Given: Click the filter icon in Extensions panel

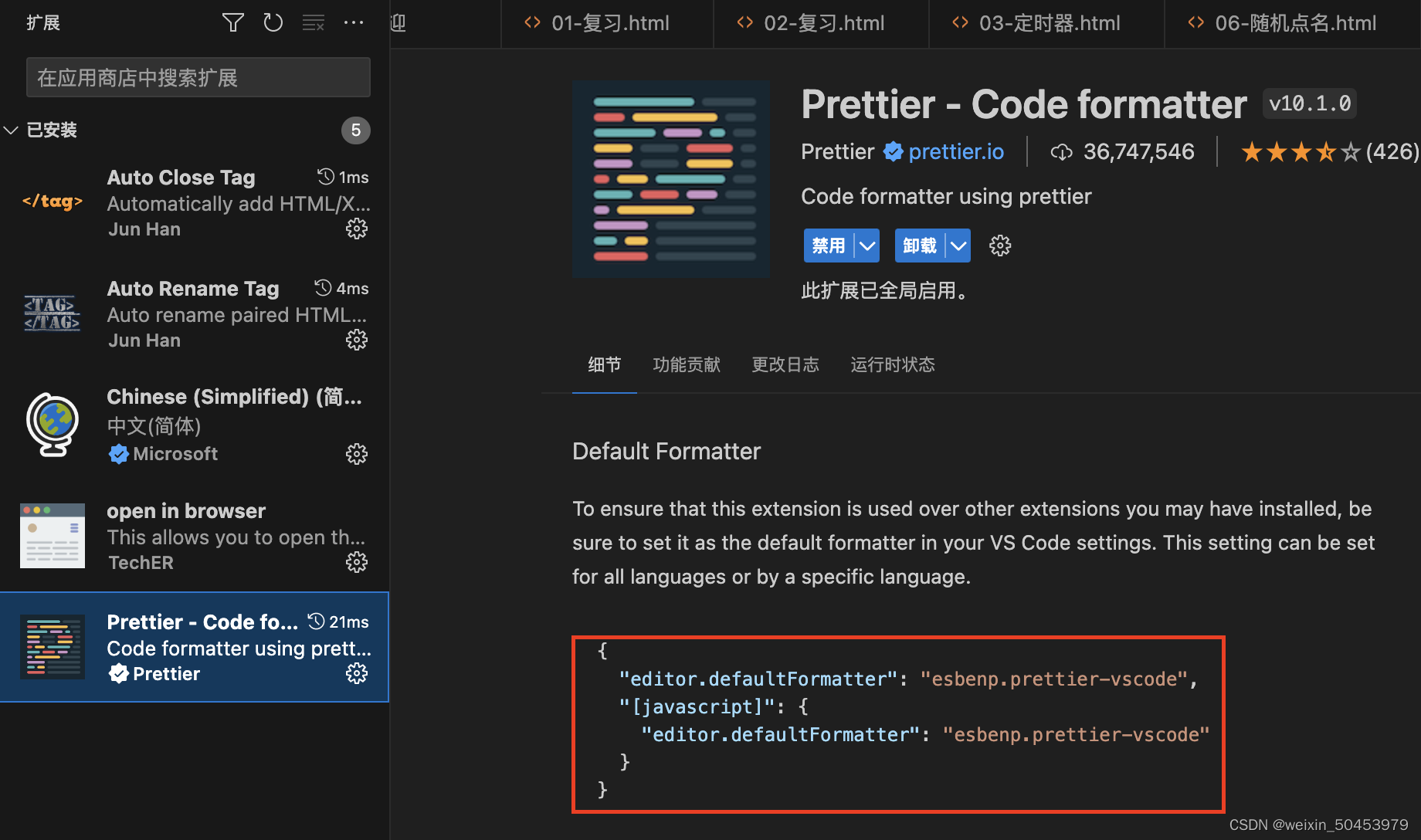Looking at the screenshot, I should 232,22.
